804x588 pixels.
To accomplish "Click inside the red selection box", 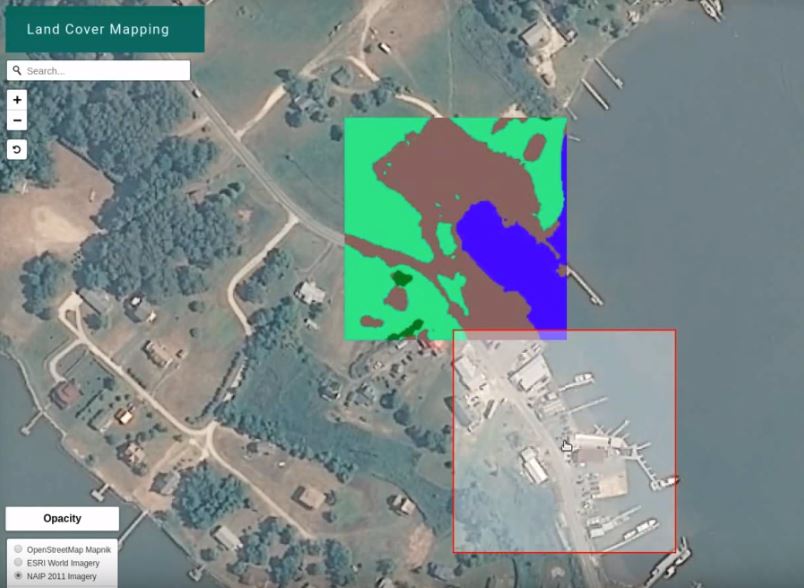I will (x=564, y=441).
